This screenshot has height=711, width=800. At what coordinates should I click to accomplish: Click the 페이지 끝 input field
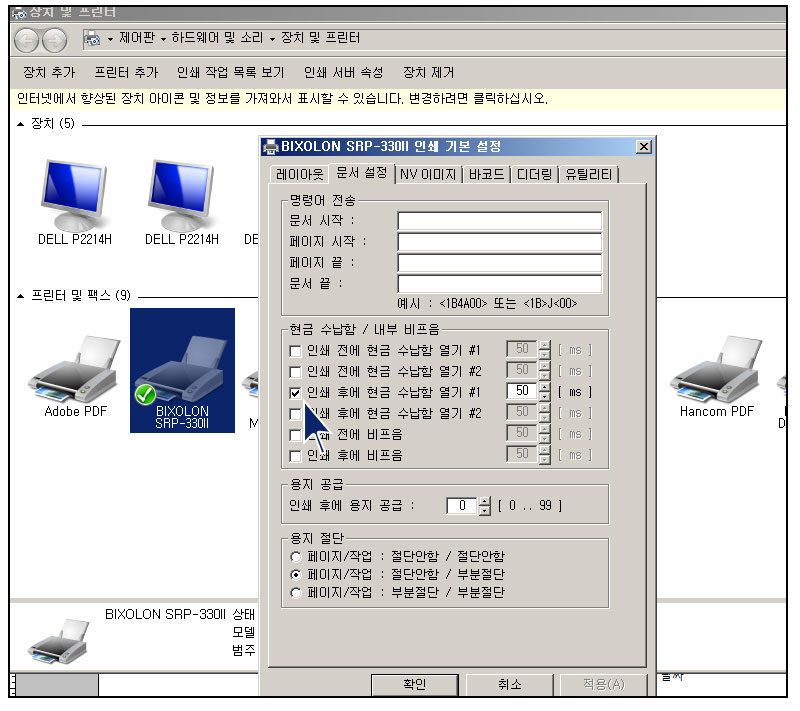(499, 263)
